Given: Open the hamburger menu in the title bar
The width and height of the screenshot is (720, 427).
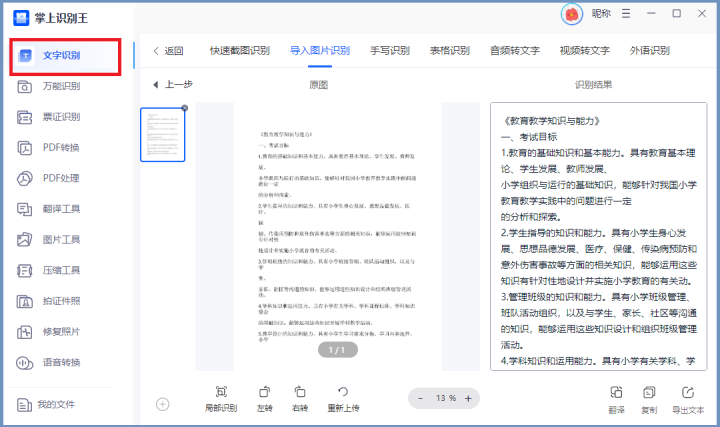Looking at the screenshot, I should [626, 14].
